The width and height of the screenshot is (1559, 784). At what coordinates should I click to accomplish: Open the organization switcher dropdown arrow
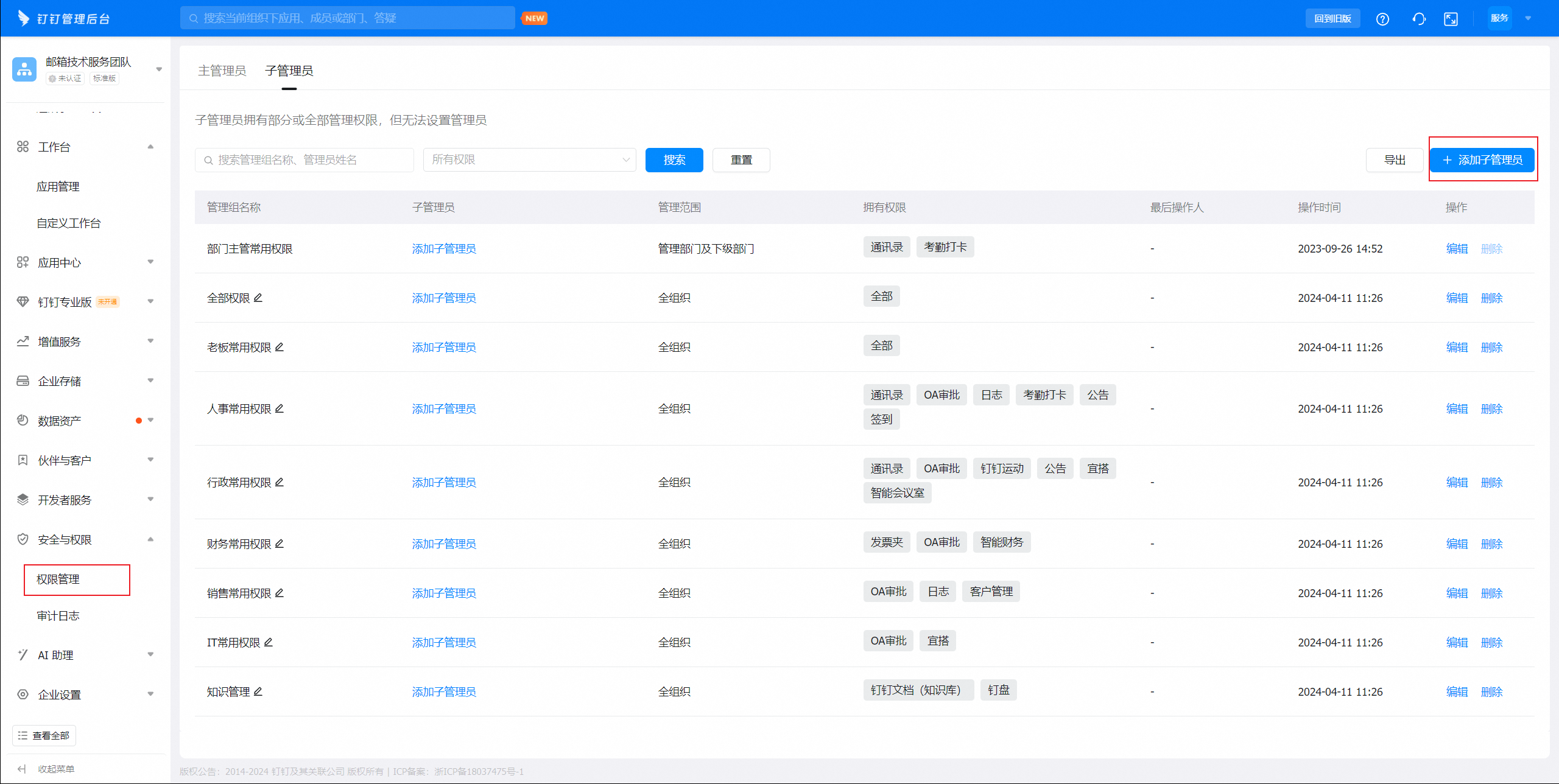click(x=159, y=69)
